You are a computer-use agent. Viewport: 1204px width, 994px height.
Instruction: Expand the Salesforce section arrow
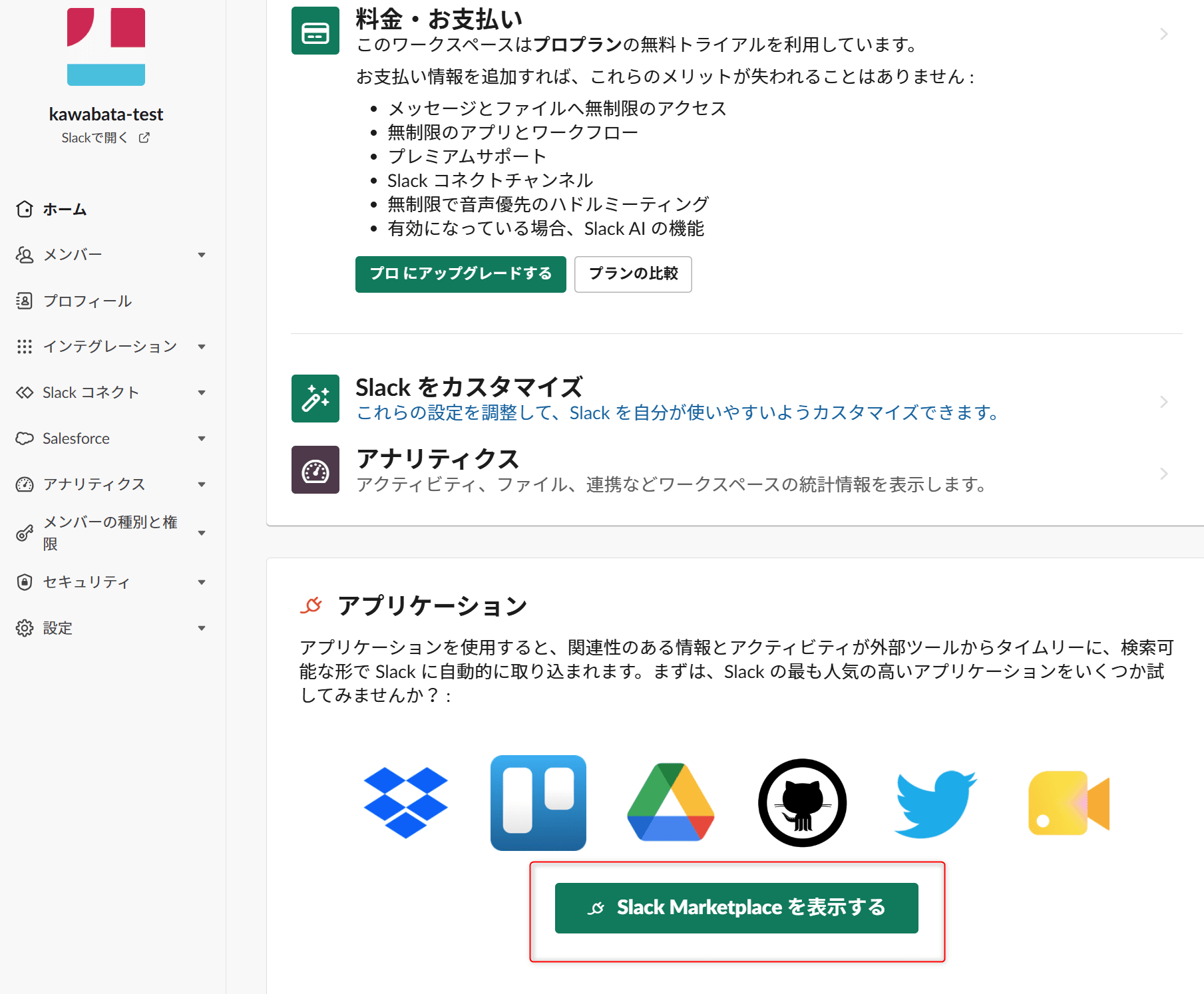pos(202,438)
